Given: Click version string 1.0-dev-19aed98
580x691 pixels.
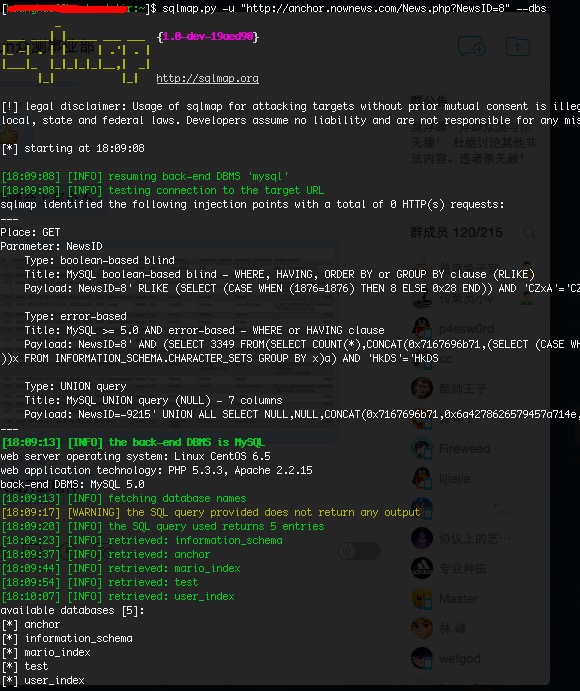Looking at the screenshot, I should [208, 36].
